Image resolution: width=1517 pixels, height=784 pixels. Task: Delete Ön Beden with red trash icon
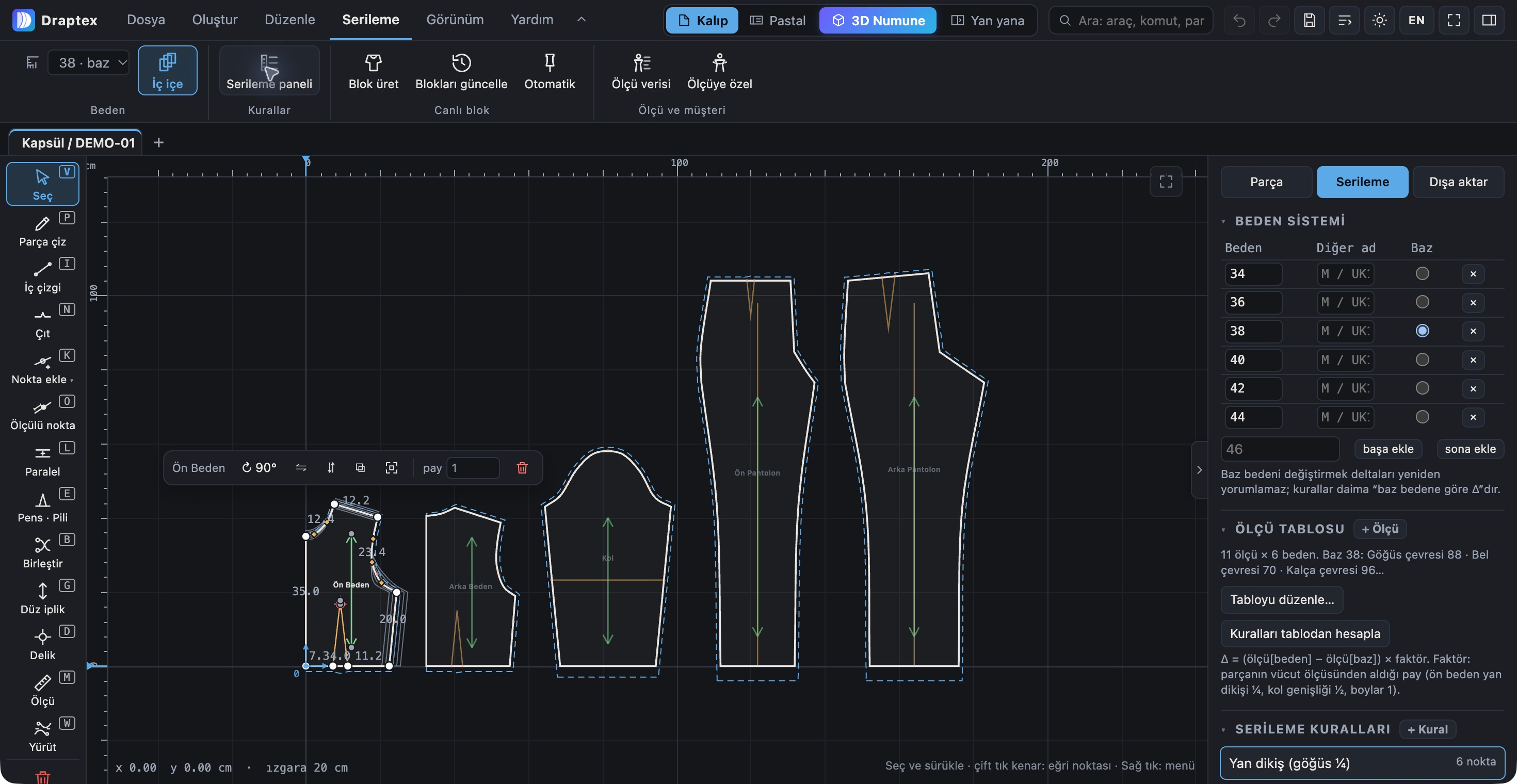(522, 468)
